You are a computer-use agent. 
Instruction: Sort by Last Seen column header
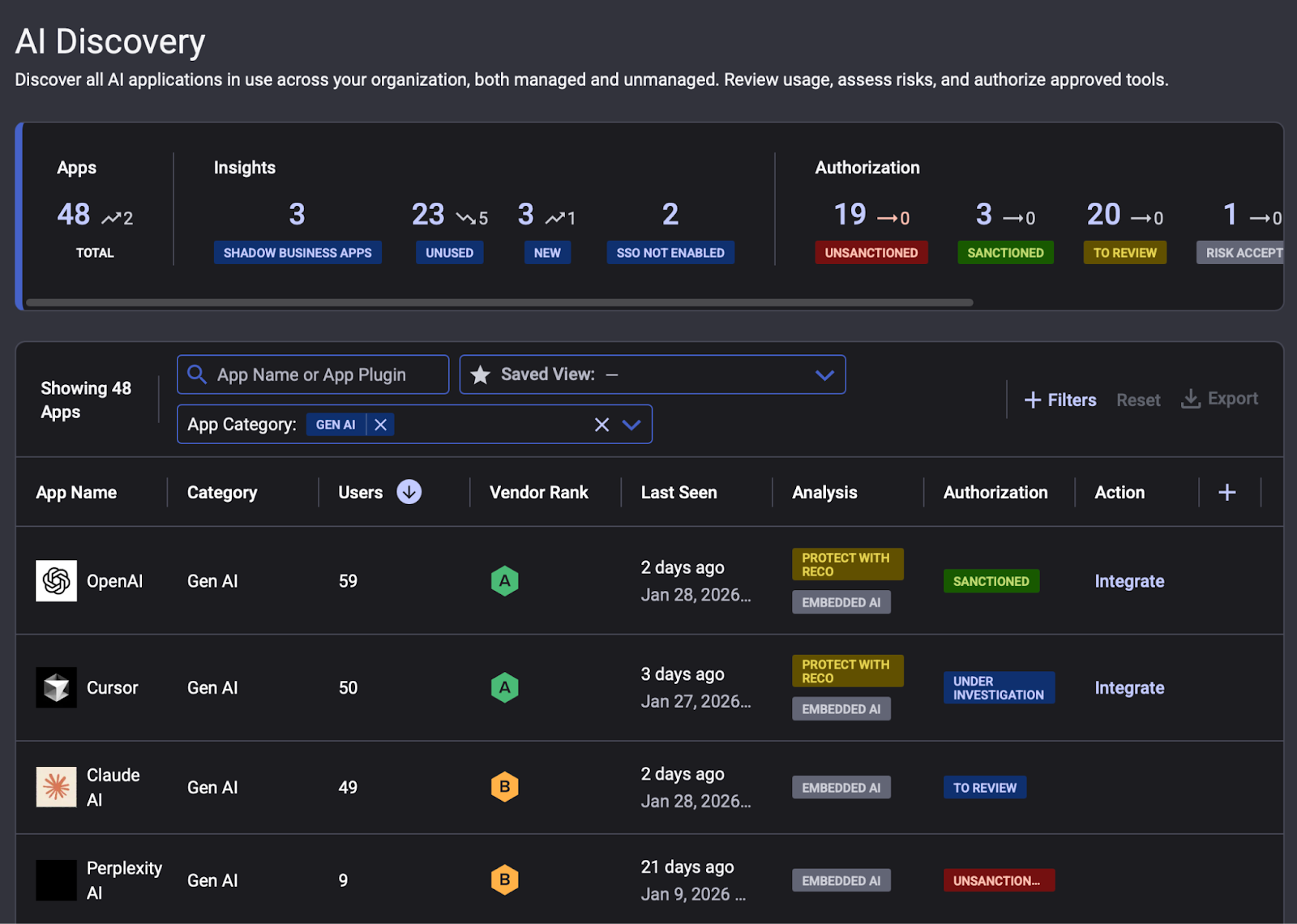pyautogui.click(x=679, y=493)
